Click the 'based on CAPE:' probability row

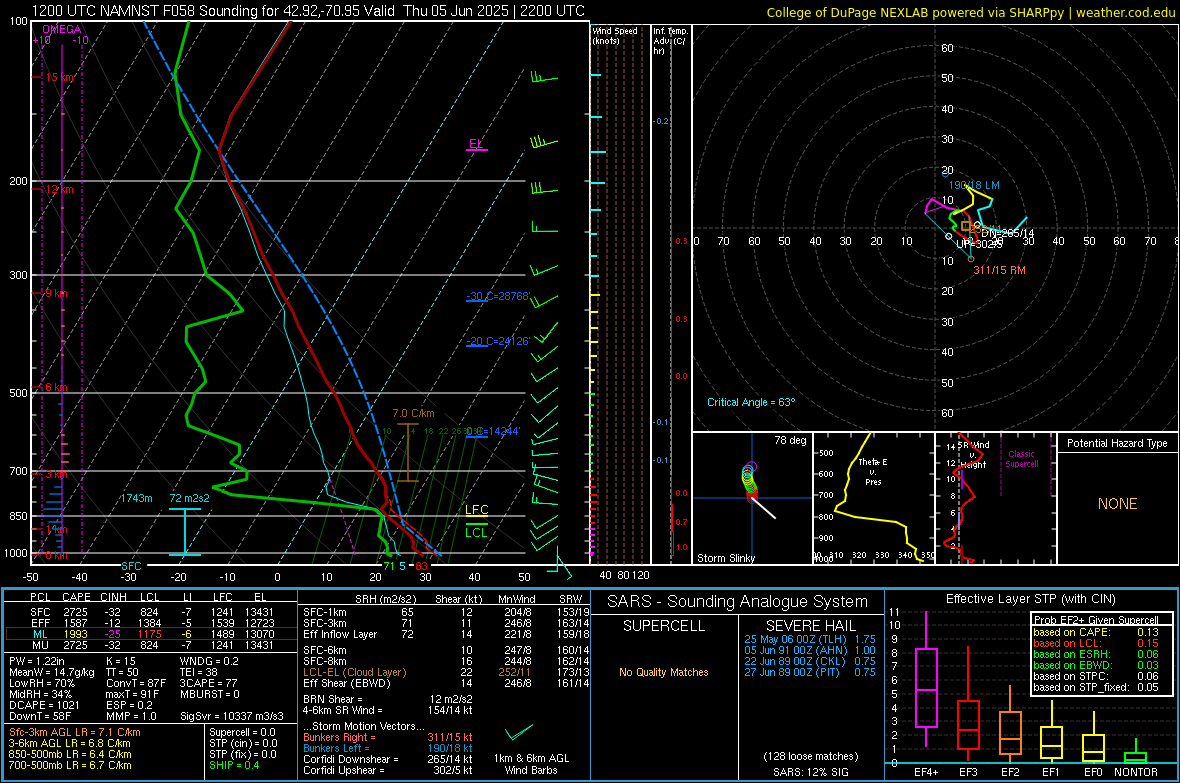click(1096, 632)
